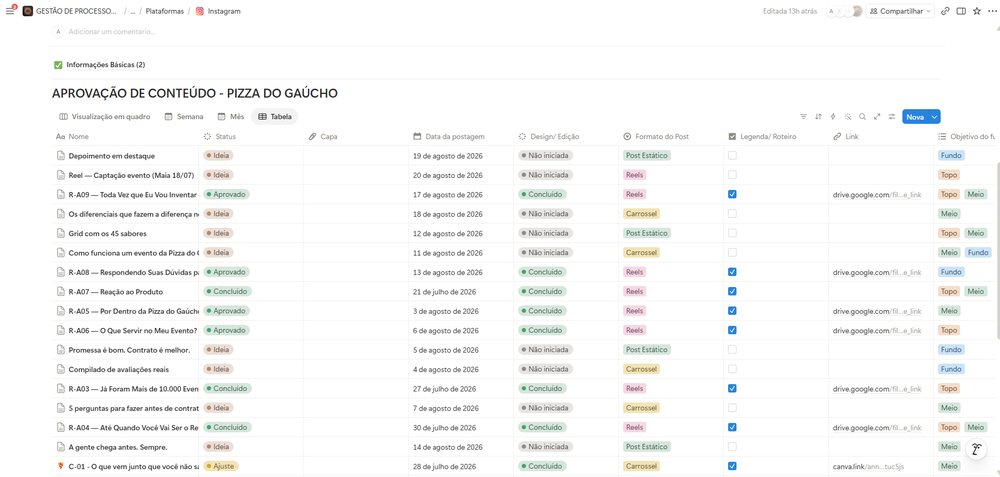Open page icon of C-01 row
The image size is (1000, 477).
[61, 466]
